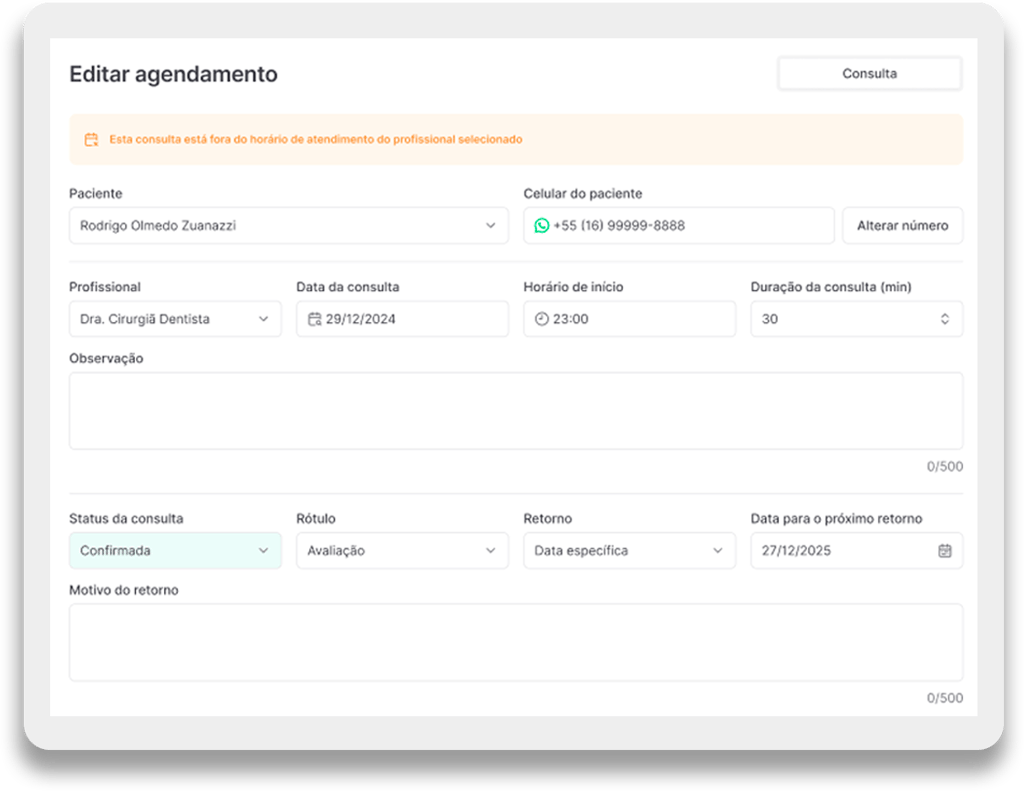The image size is (1024, 791).
Task: Click the 'Profissional' label
Action: pyautogui.click(x=104, y=287)
